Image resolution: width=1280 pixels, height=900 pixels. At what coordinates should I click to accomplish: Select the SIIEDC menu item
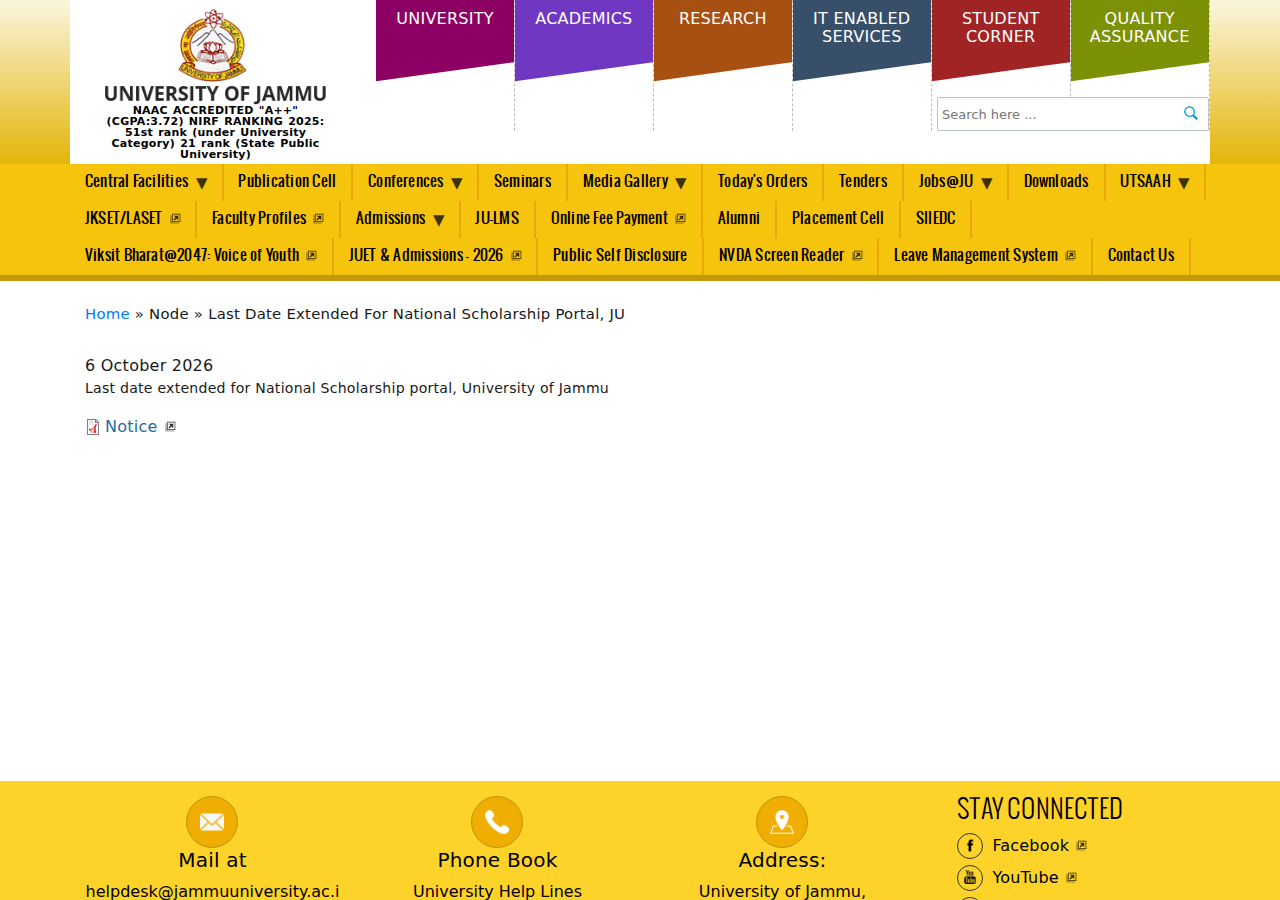click(x=936, y=218)
